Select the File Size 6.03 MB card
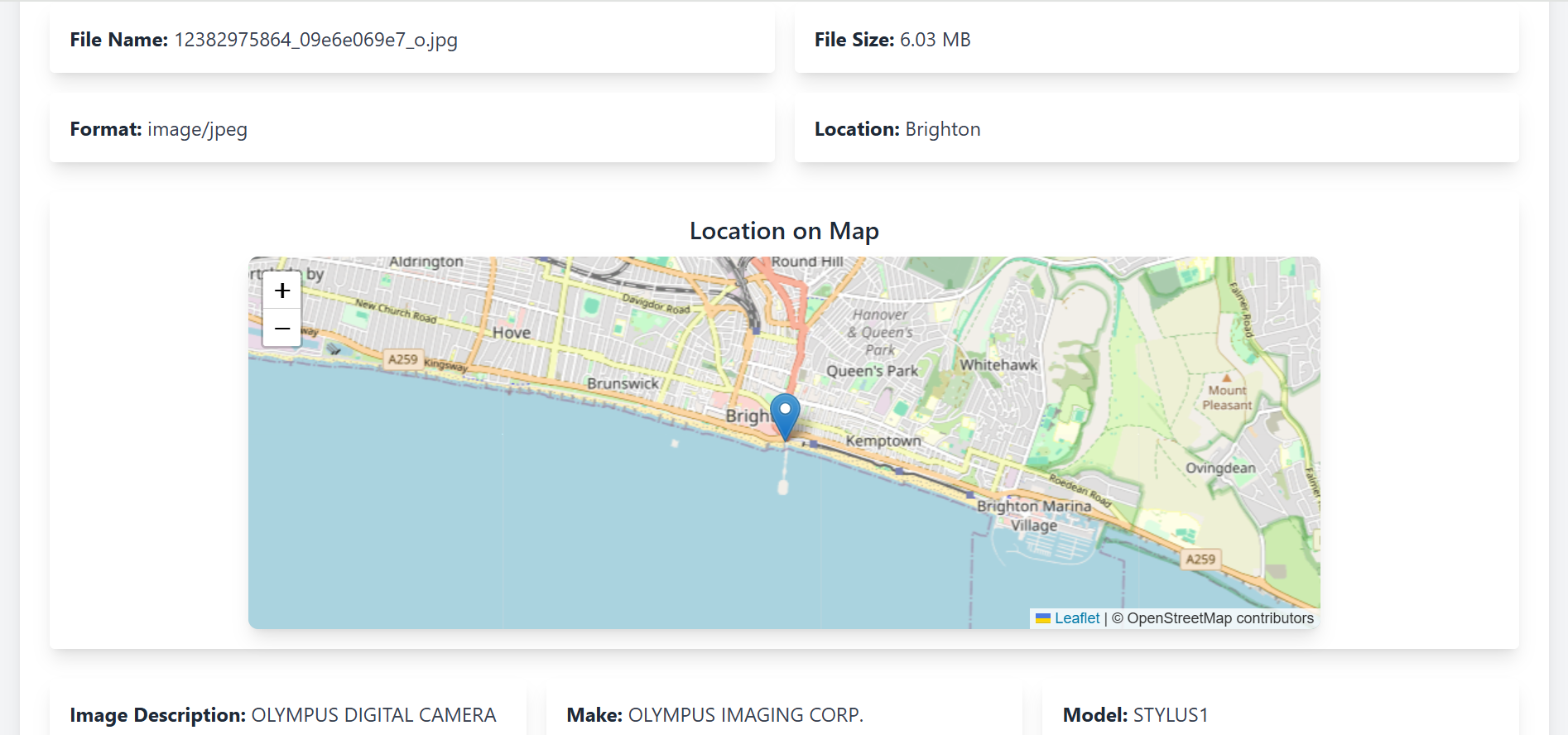 pos(1157,40)
